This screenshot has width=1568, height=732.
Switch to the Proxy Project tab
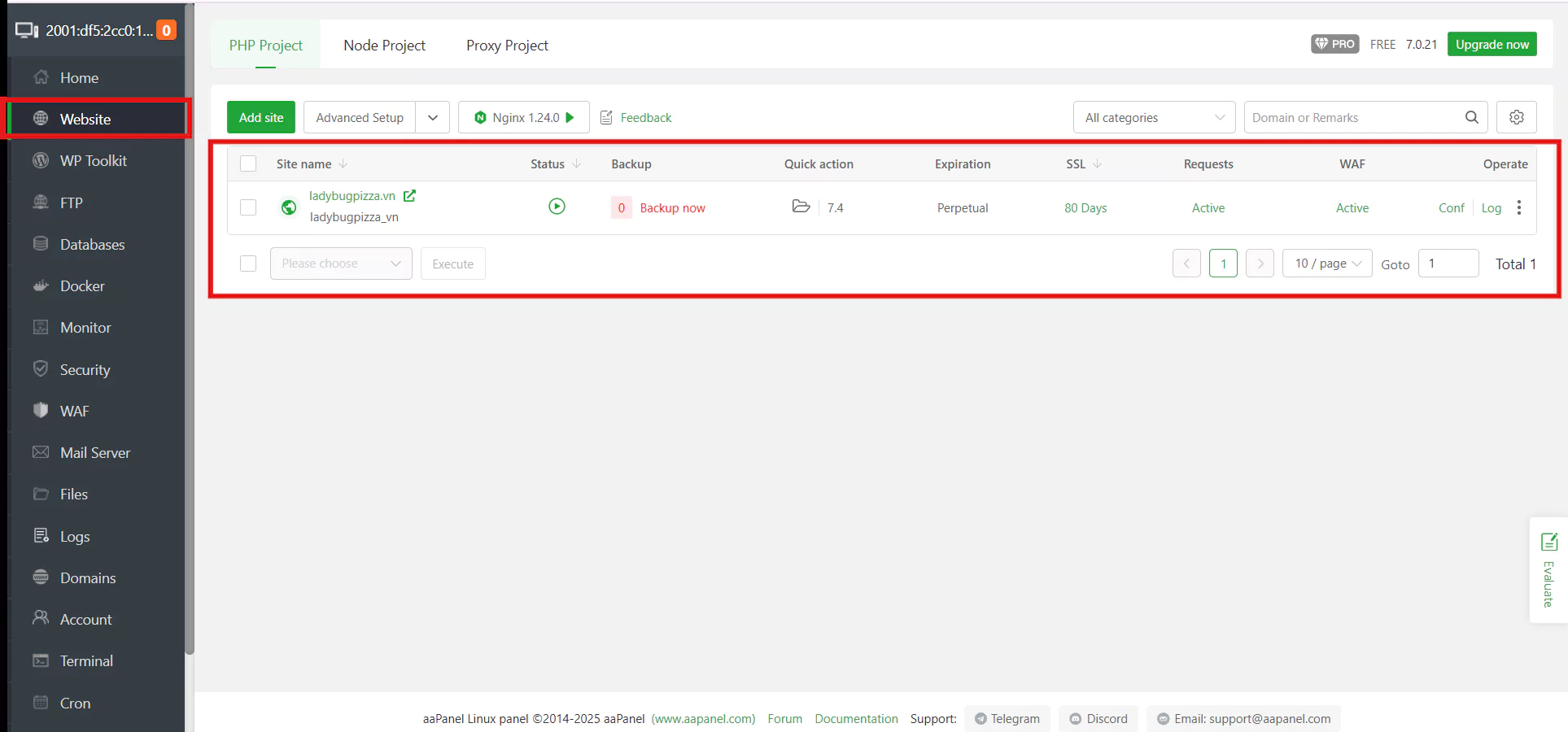[x=507, y=46]
